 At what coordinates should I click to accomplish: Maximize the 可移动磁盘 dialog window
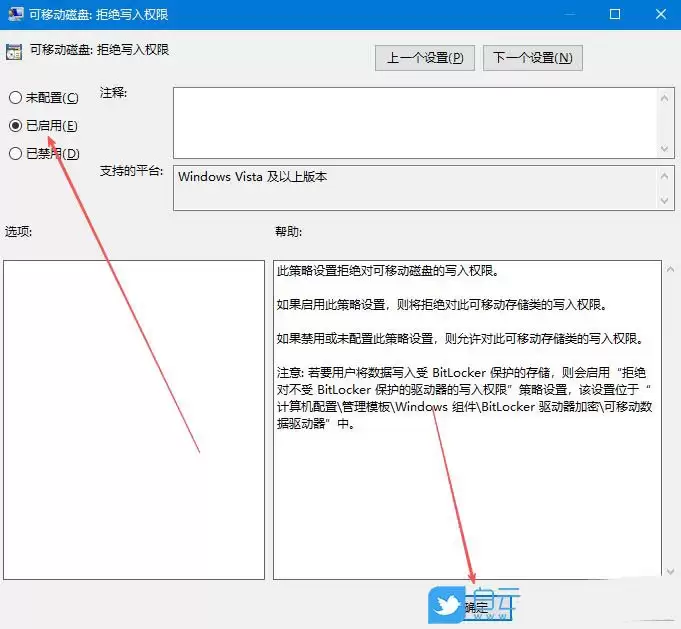point(615,14)
